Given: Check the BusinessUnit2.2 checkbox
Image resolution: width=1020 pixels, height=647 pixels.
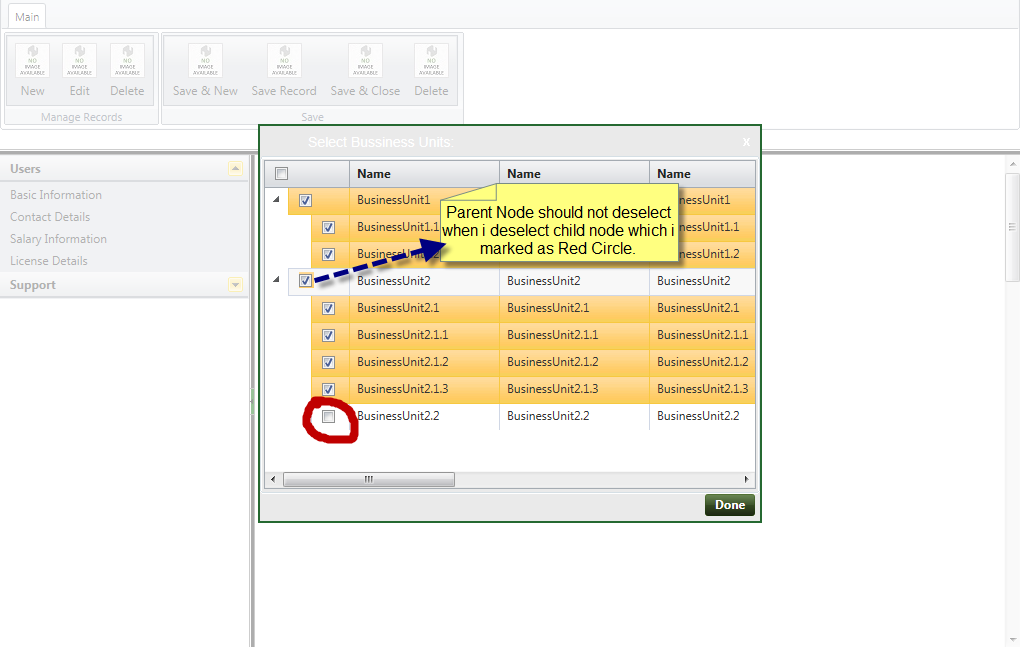Looking at the screenshot, I should point(329,416).
